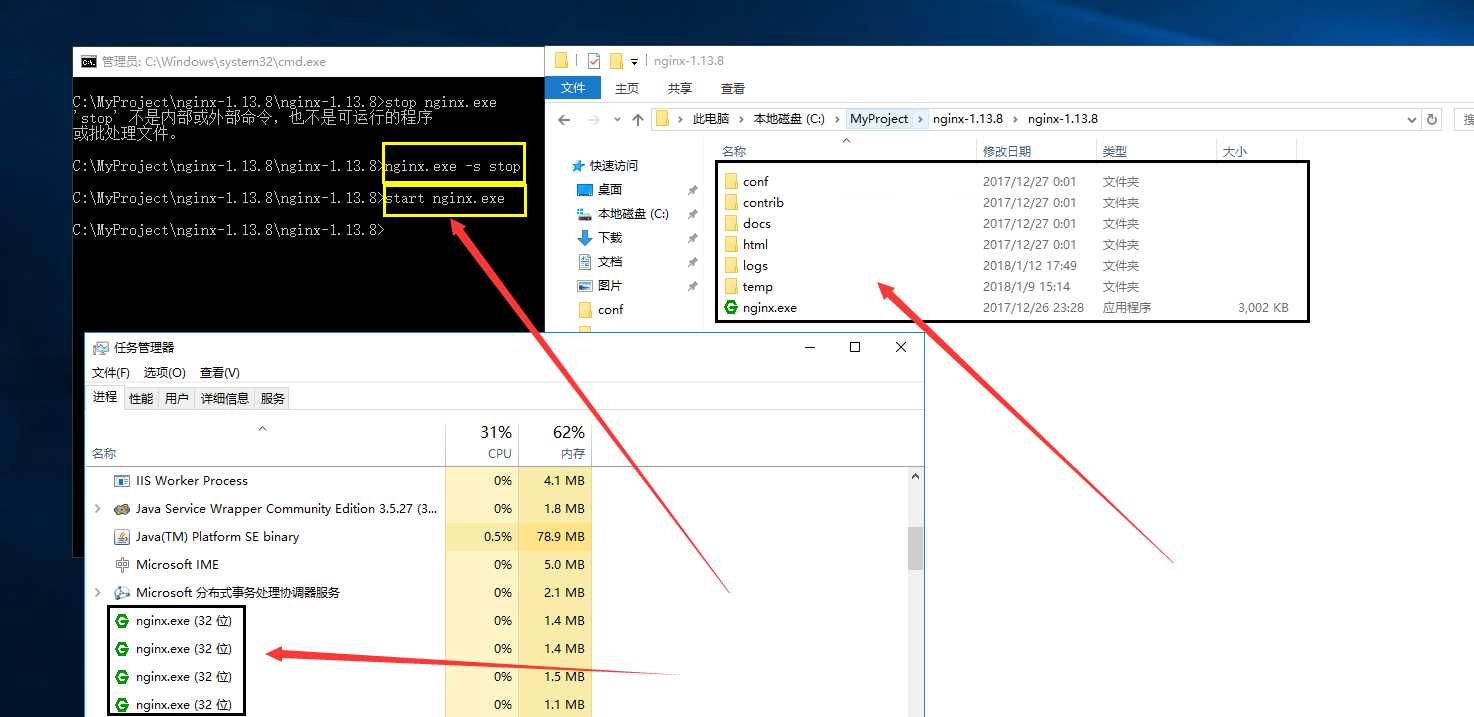Go up one folder level in Explorer
This screenshot has width=1474, height=717.
[638, 119]
